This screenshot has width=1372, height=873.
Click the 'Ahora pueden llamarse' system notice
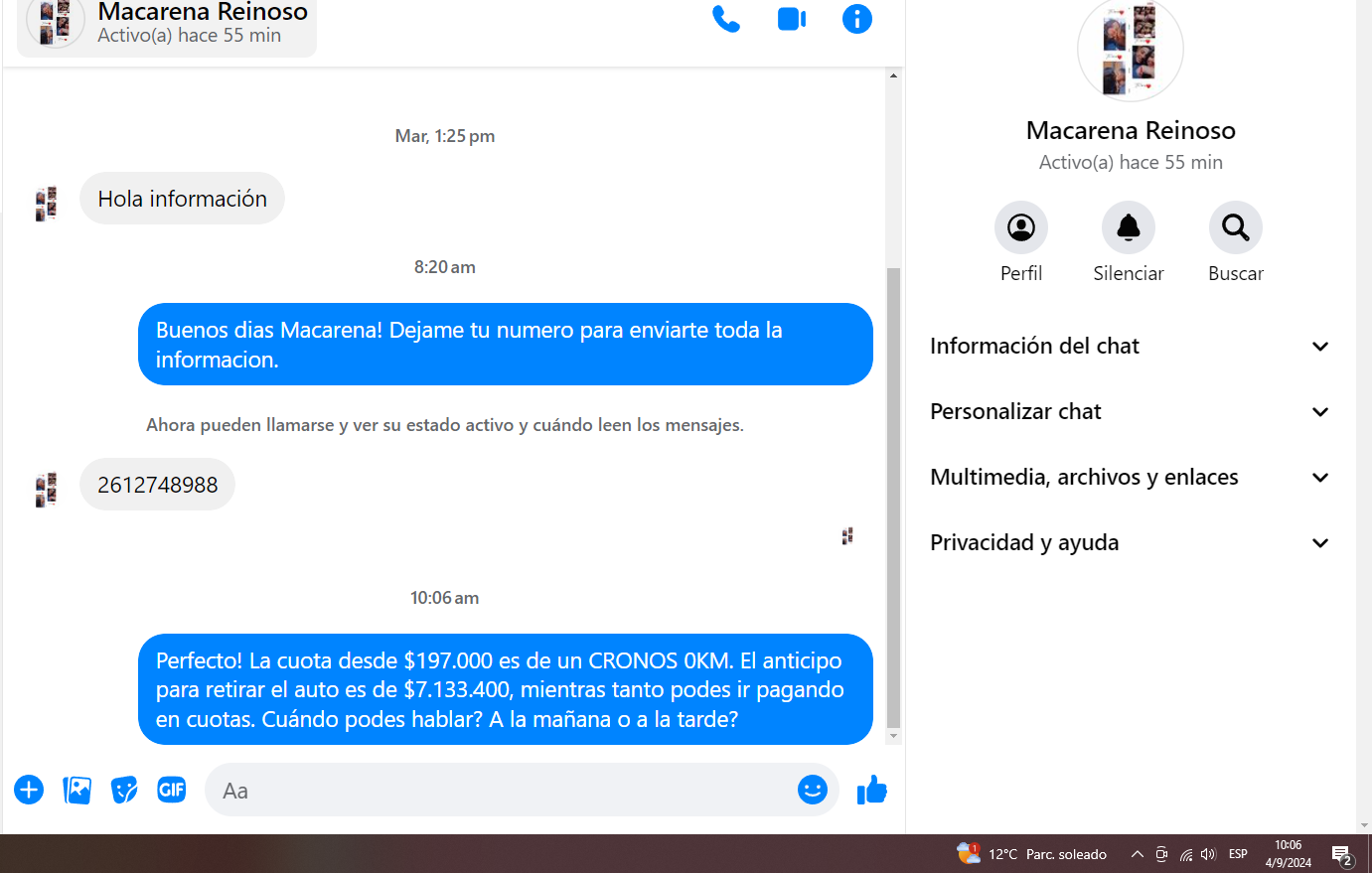[445, 425]
